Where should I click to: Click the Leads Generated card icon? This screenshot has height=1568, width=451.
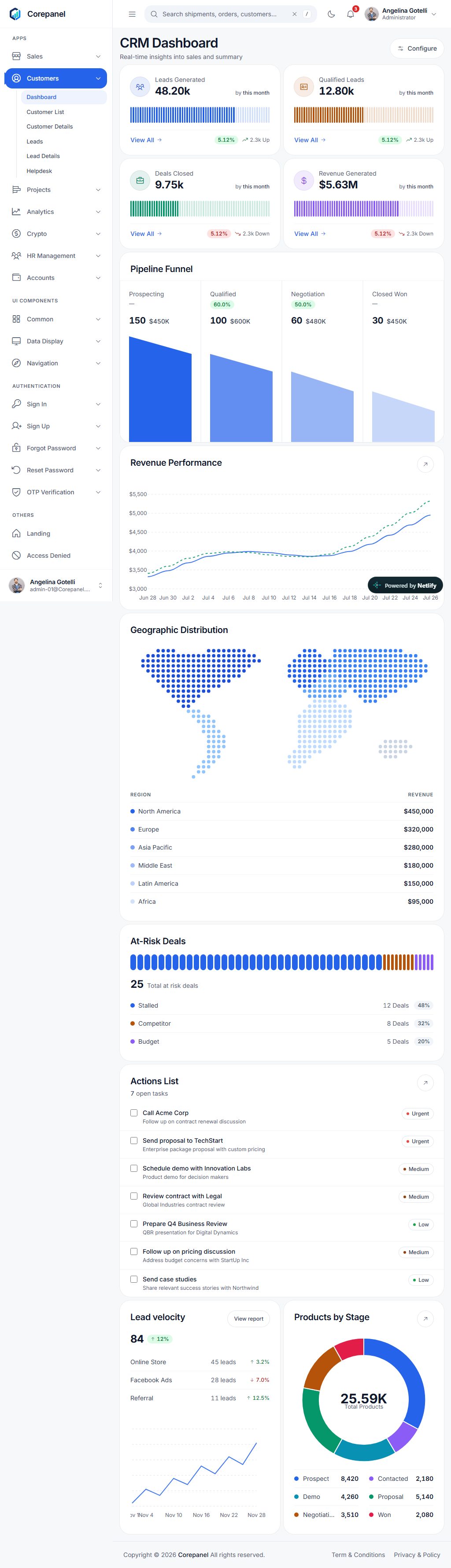coord(140,87)
